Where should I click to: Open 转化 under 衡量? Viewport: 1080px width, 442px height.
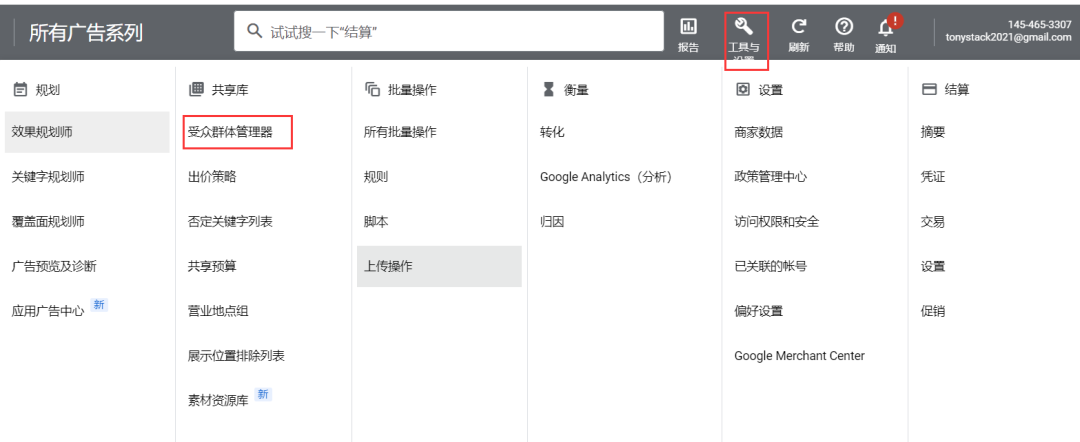tap(552, 132)
